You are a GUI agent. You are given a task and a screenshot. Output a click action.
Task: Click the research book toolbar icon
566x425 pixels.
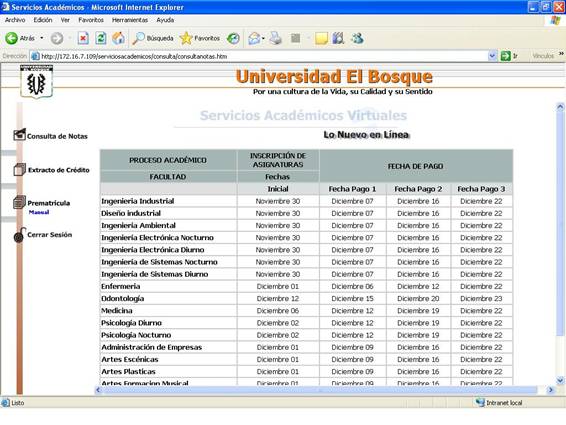pos(338,38)
